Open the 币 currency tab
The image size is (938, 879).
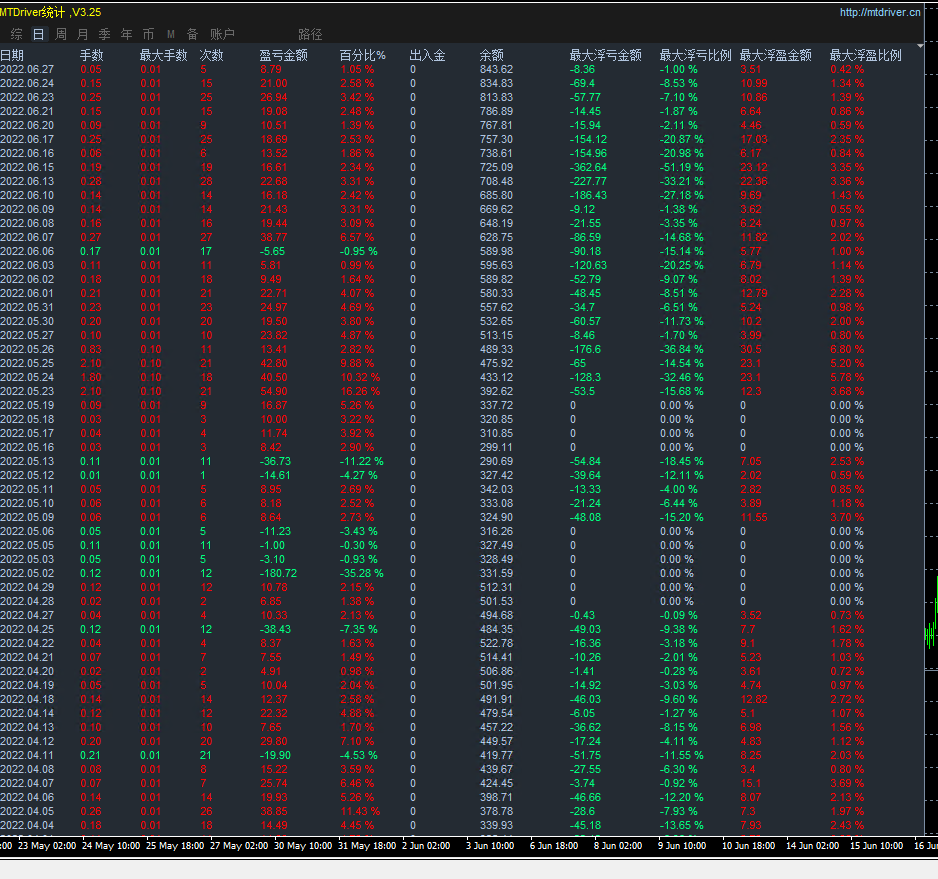click(148, 34)
